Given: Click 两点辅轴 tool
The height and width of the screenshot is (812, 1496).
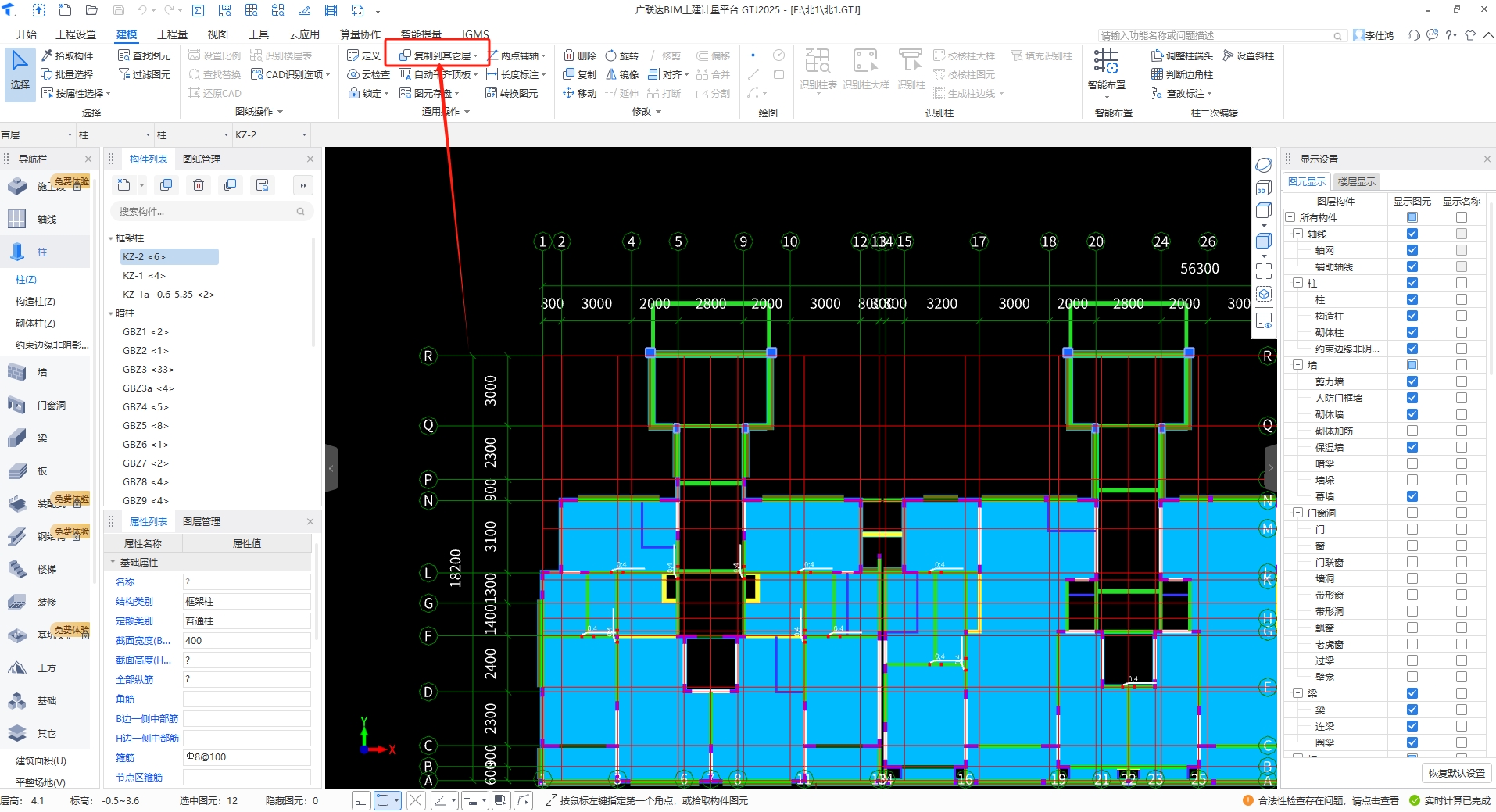Looking at the screenshot, I should pos(516,55).
